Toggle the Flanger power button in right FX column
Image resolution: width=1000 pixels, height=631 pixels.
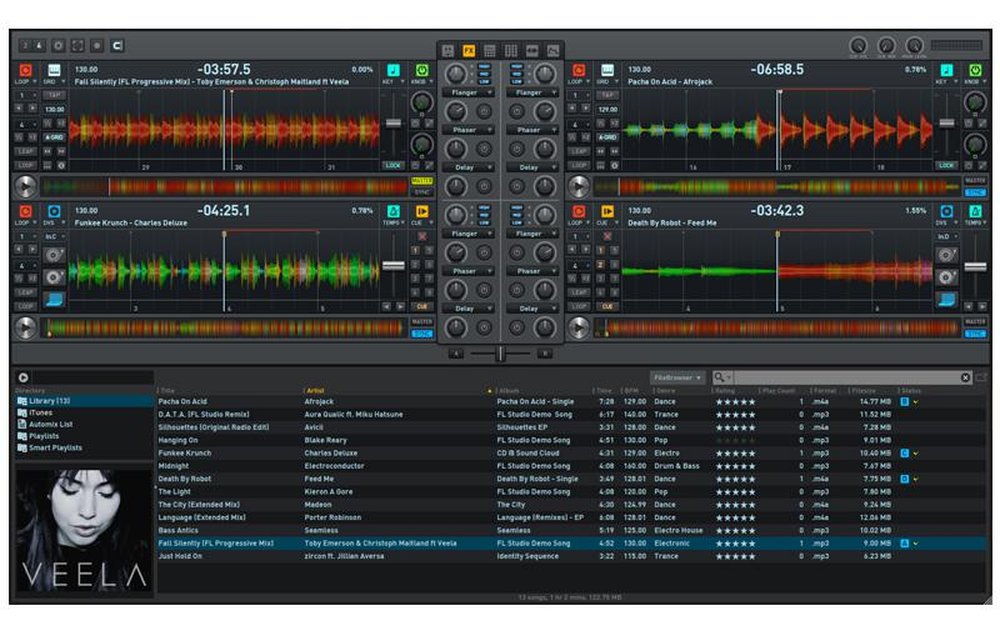pyautogui.click(x=517, y=112)
